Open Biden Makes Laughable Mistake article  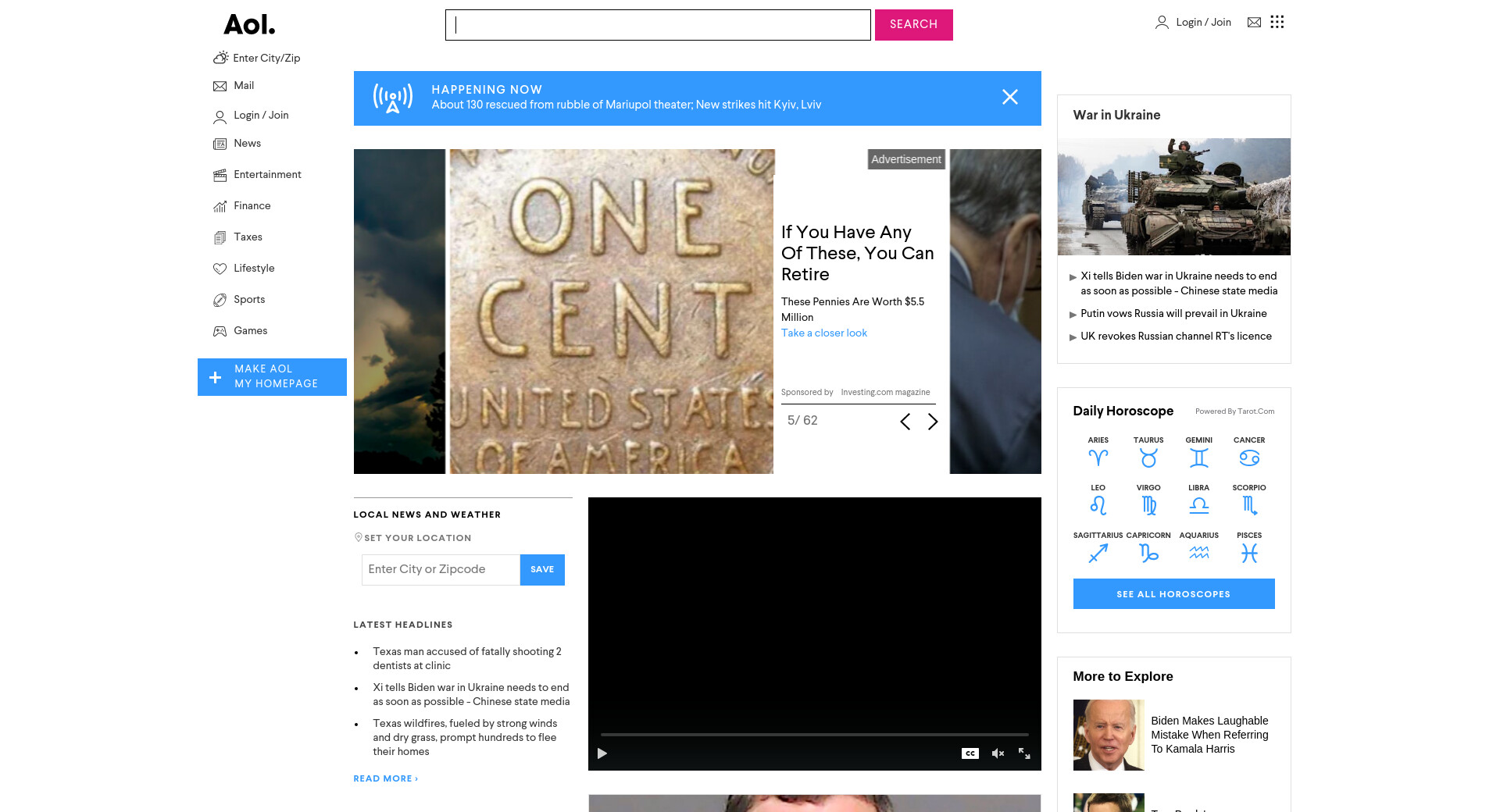[x=1209, y=735]
